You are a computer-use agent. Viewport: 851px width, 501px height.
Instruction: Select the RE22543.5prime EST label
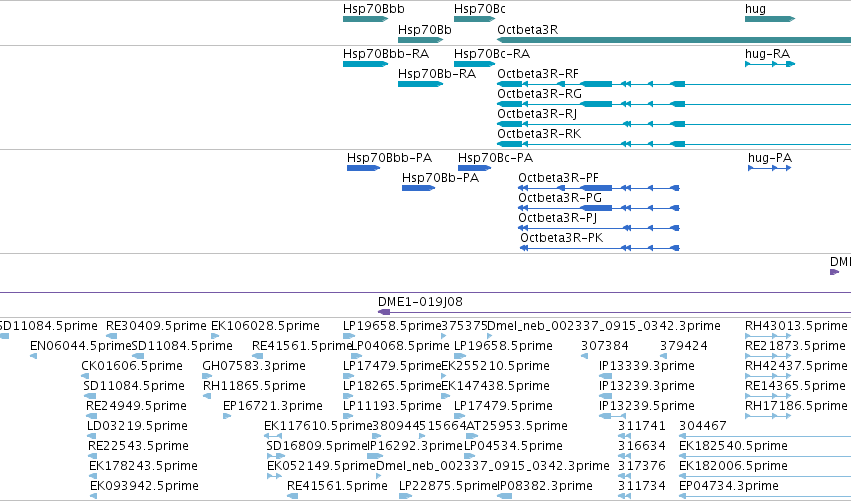click(x=138, y=446)
